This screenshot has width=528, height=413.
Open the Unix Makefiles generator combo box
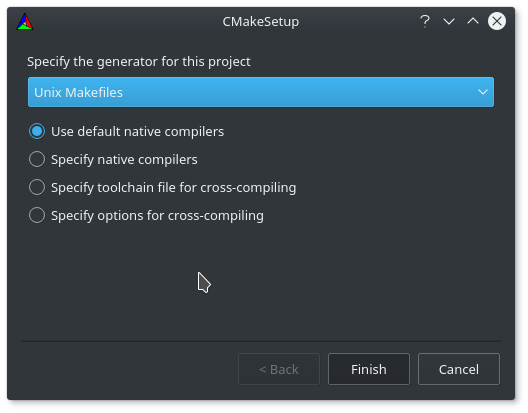point(261,92)
